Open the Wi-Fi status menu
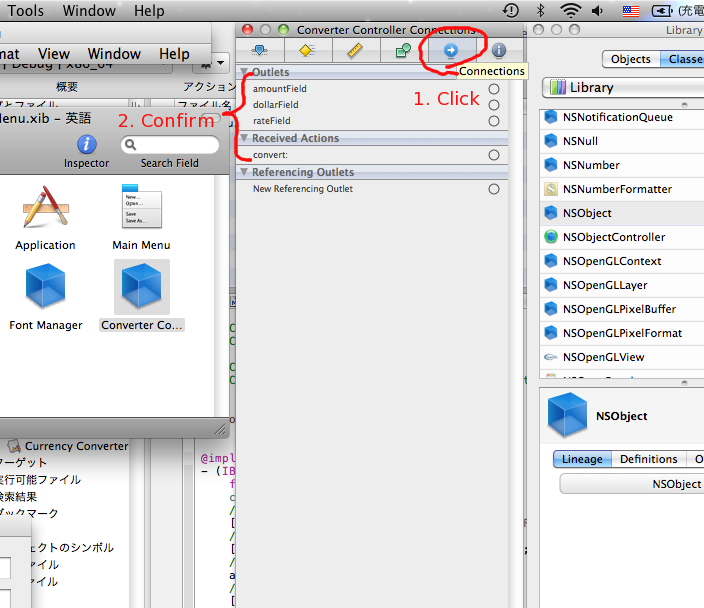Screen dimensions: 704x608 pyautogui.click(x=571, y=10)
